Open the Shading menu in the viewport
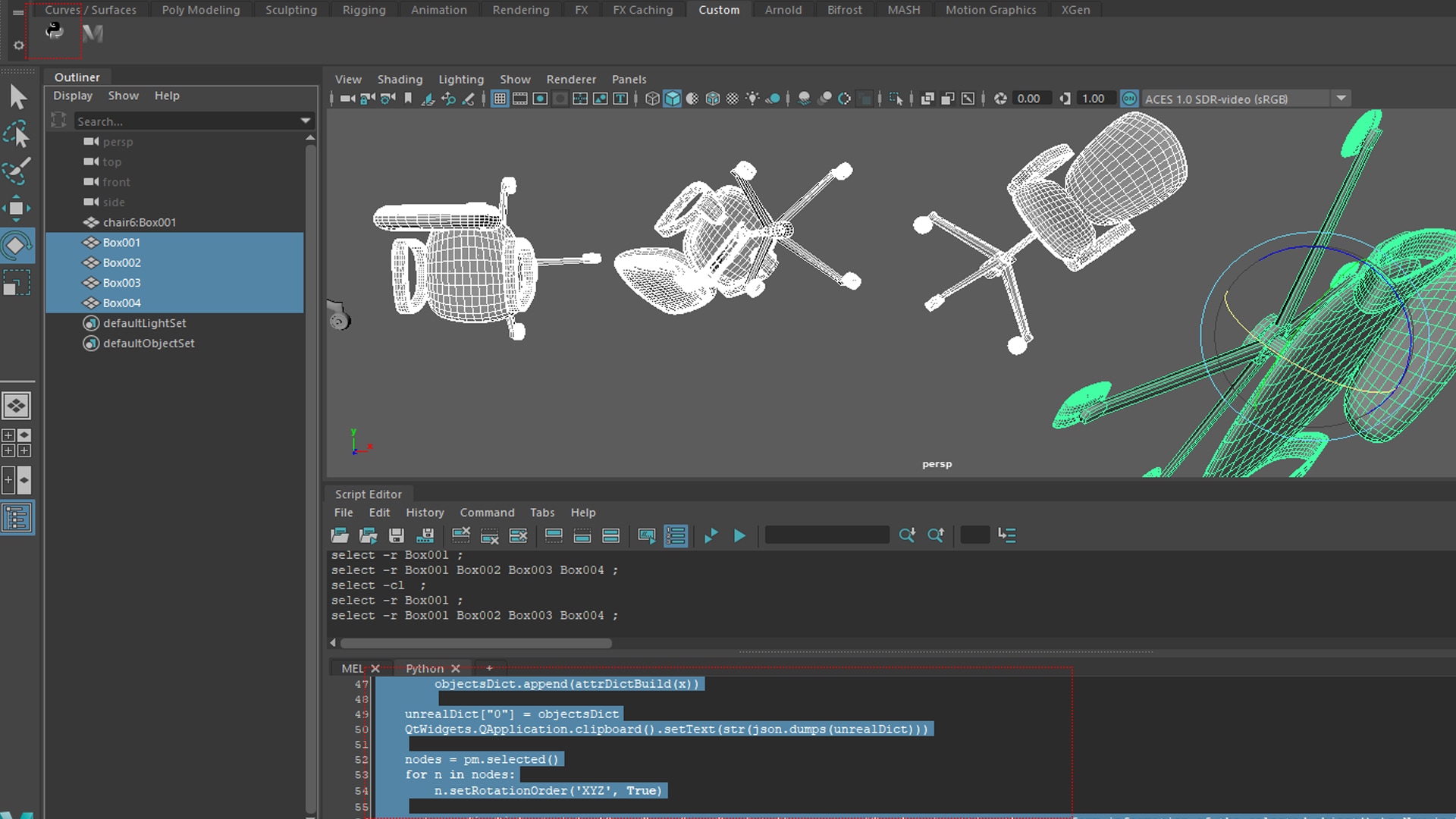Viewport: 1456px width, 819px height. (x=400, y=79)
